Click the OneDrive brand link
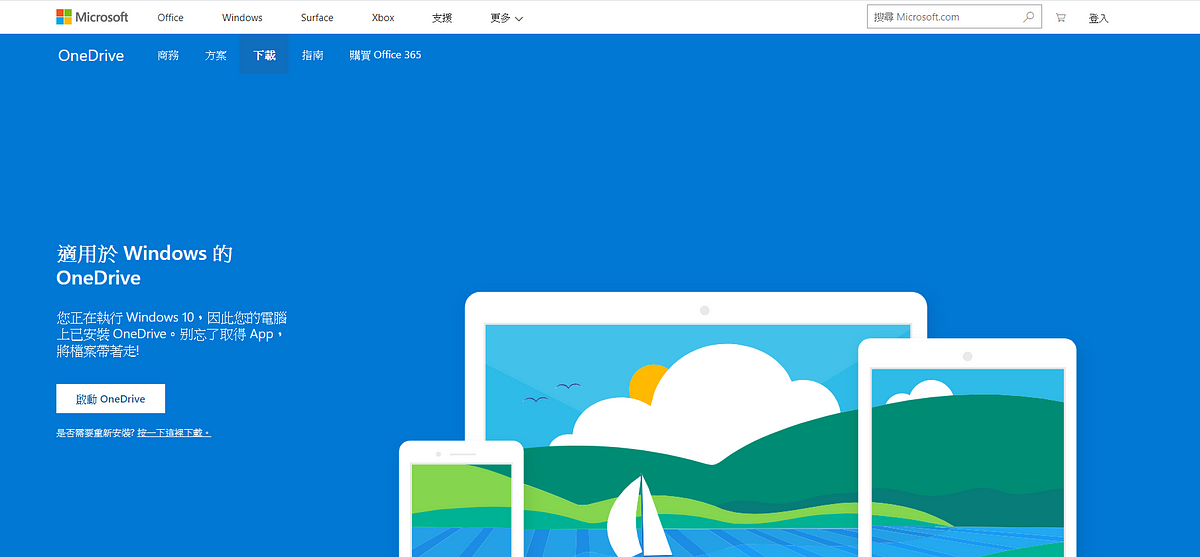1200x557 pixels. [91, 55]
